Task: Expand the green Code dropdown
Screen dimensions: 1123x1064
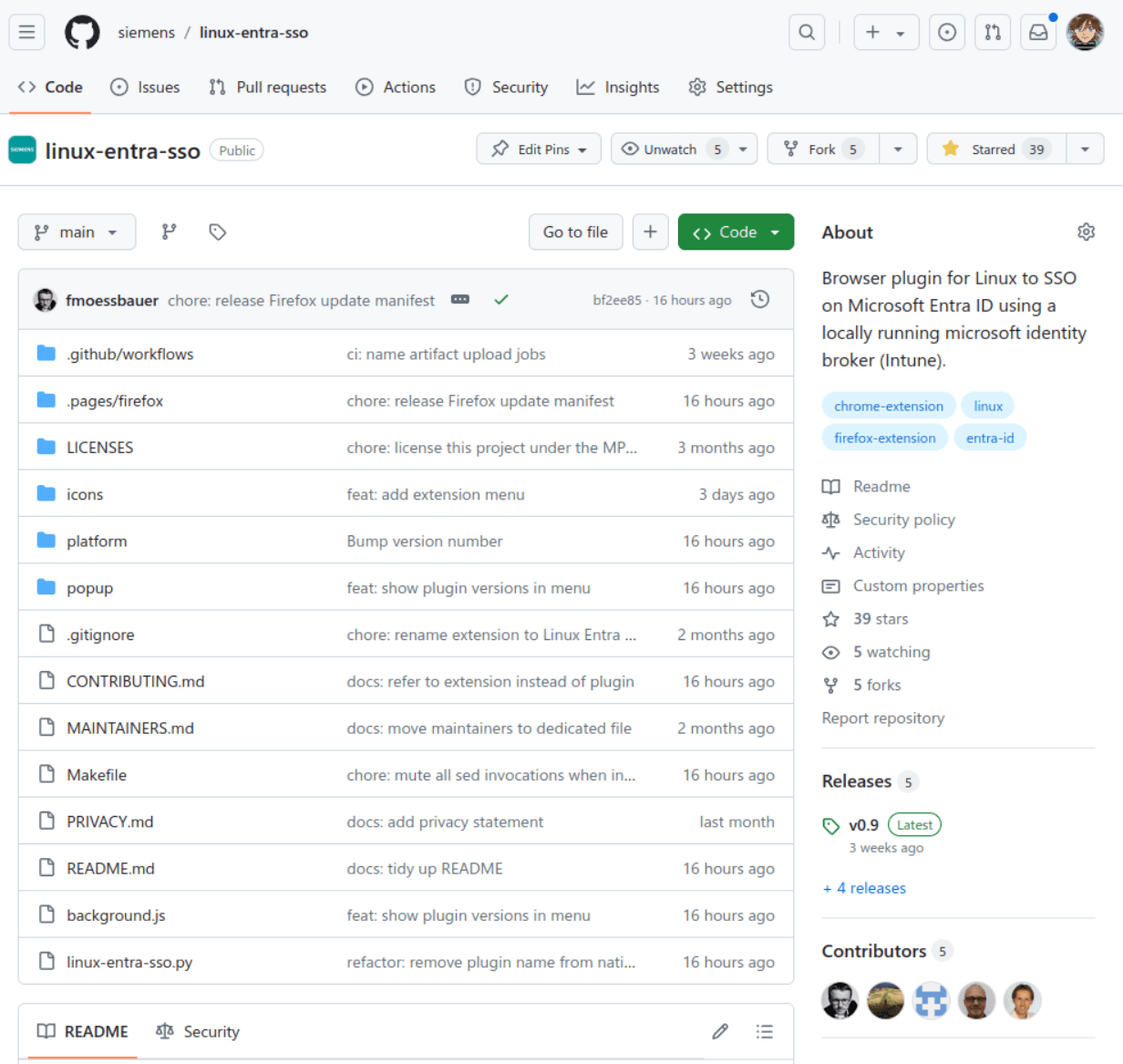Action: click(x=736, y=232)
